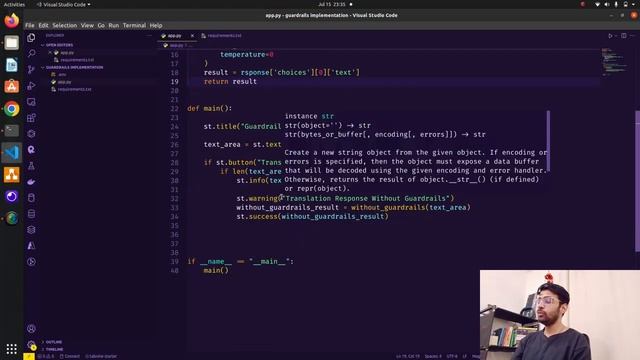The image size is (640, 360).
Task: Show Applications grid in the dock
Action: tap(11, 349)
